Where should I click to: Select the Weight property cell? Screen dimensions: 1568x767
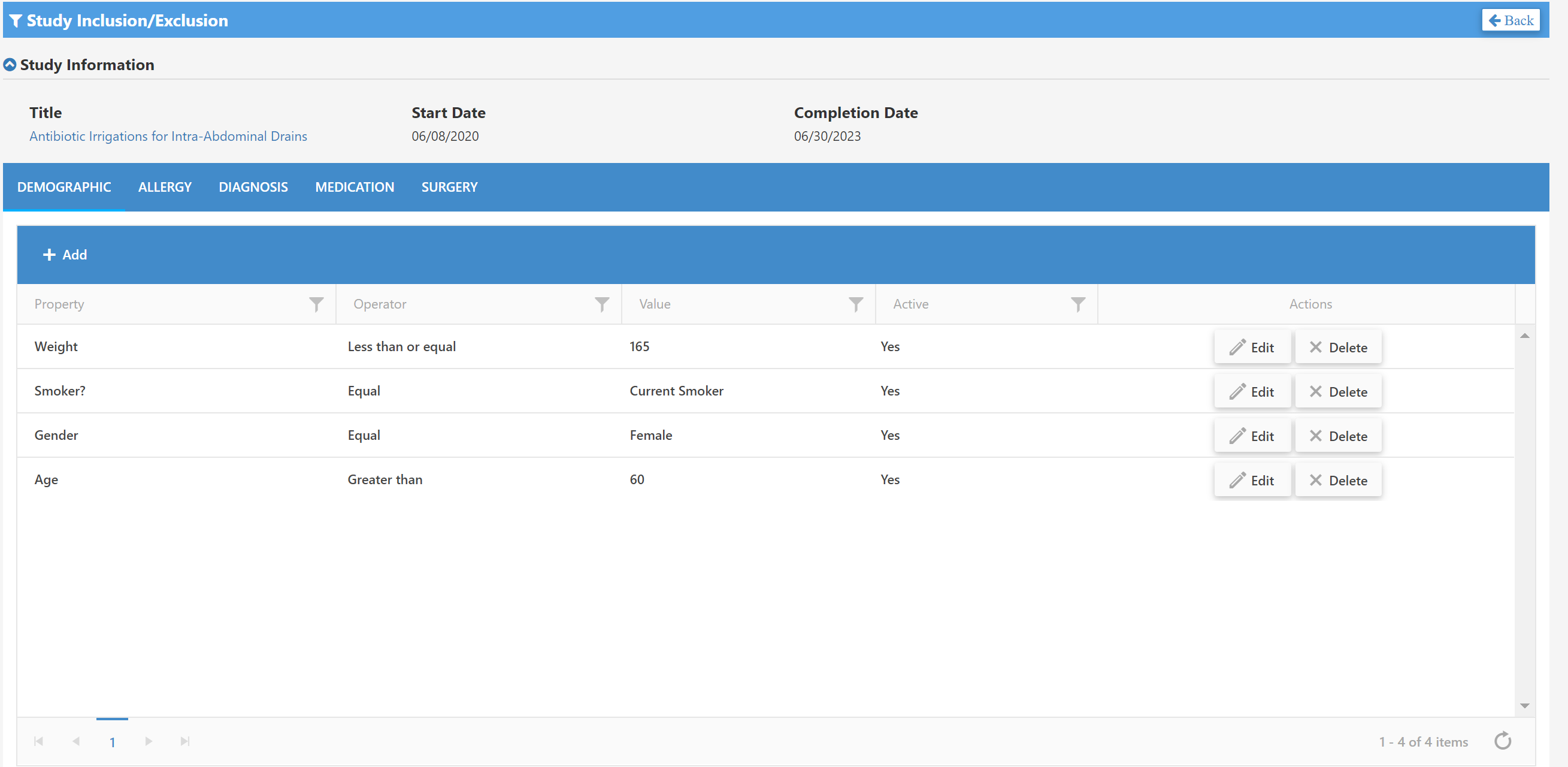[176, 346]
